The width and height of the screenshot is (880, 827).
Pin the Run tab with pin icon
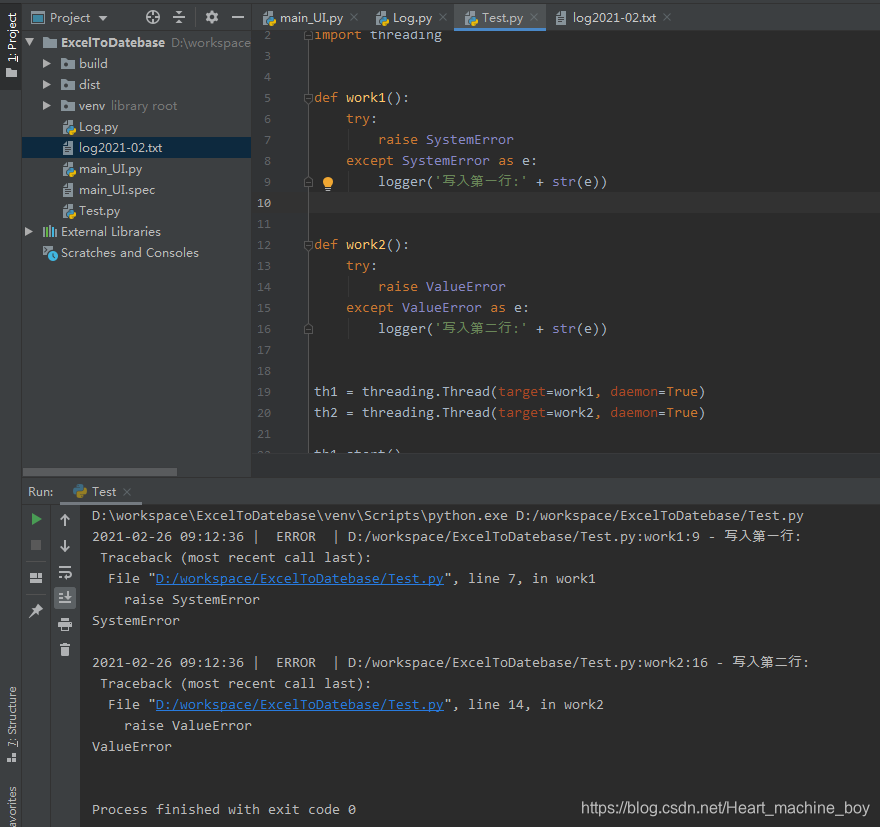[x=36, y=610]
